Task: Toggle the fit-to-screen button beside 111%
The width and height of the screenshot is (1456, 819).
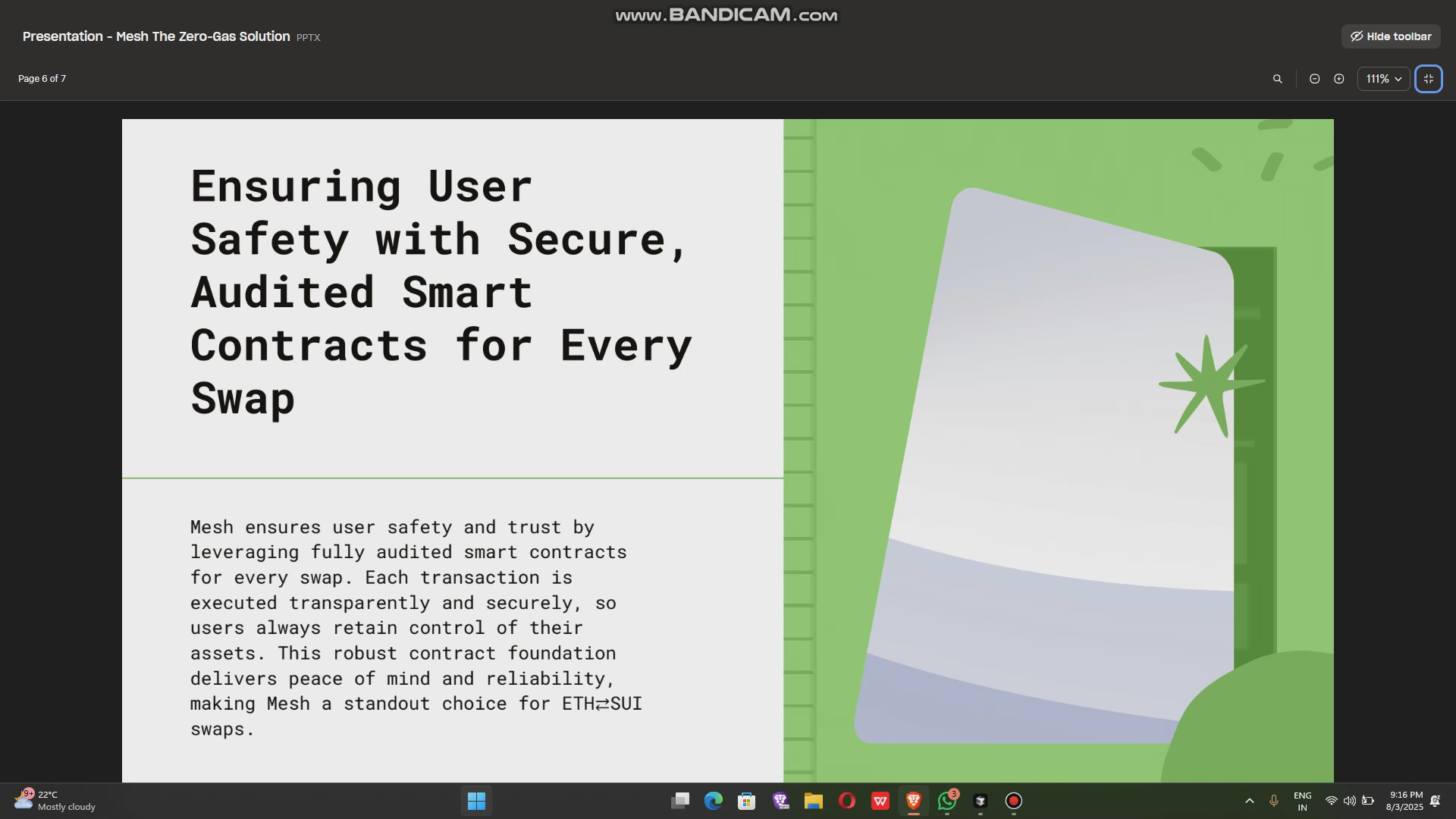Action: pyautogui.click(x=1429, y=79)
